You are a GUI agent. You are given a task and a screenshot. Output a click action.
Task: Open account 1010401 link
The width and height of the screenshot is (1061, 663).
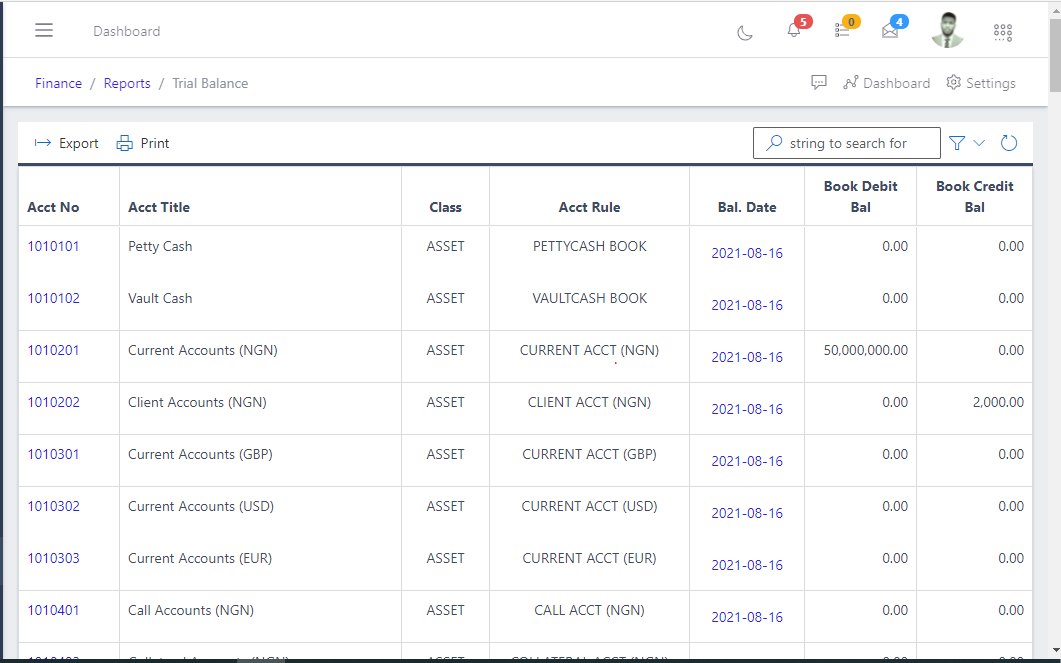[53, 610]
